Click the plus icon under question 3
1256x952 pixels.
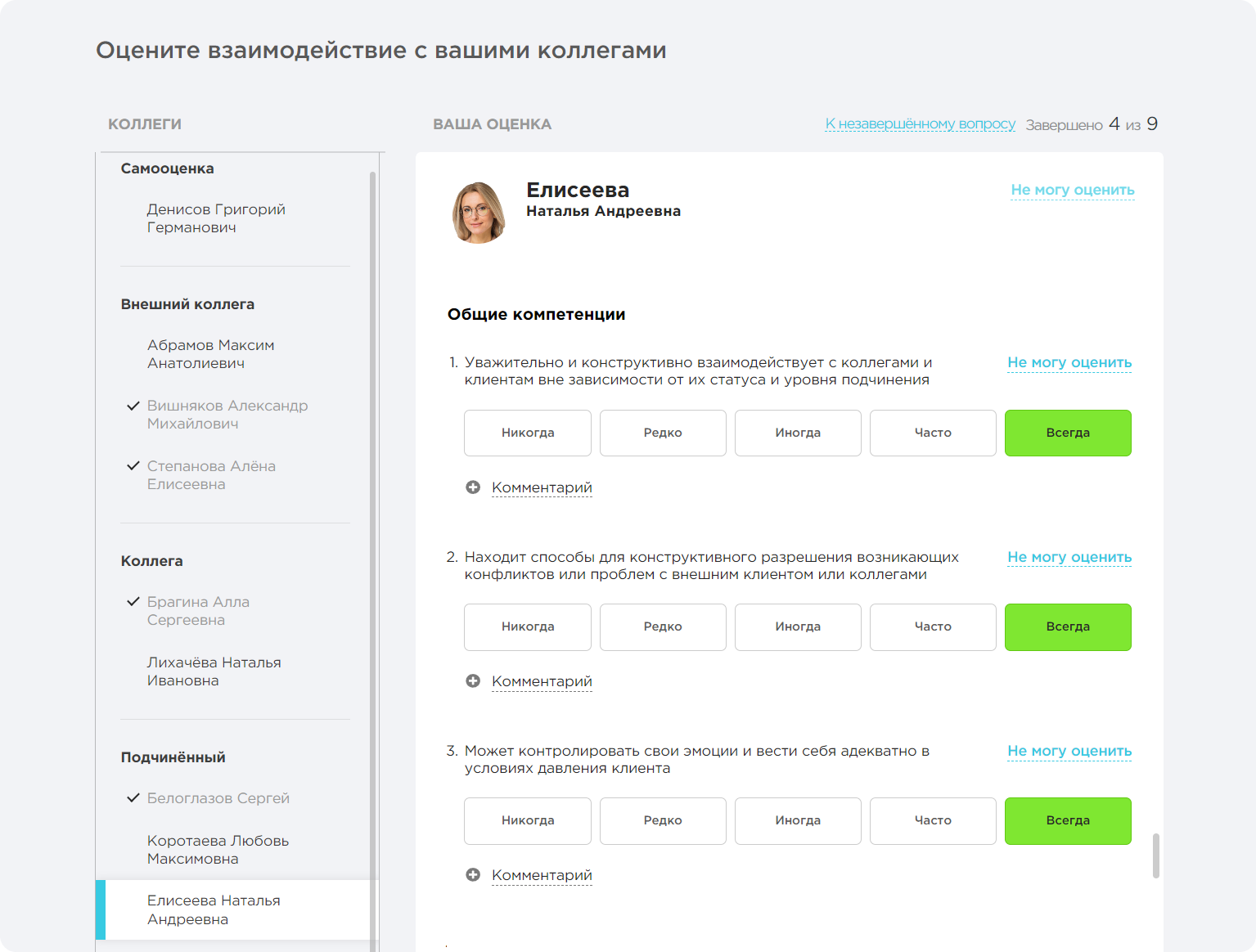(x=473, y=874)
